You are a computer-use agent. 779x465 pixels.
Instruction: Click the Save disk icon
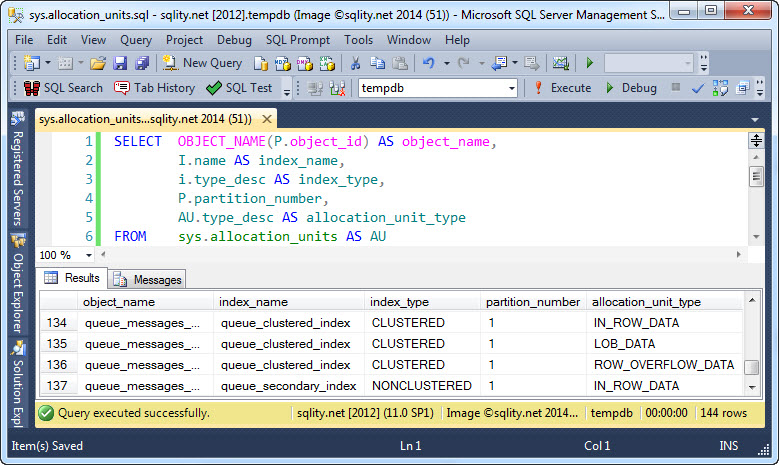coord(120,63)
